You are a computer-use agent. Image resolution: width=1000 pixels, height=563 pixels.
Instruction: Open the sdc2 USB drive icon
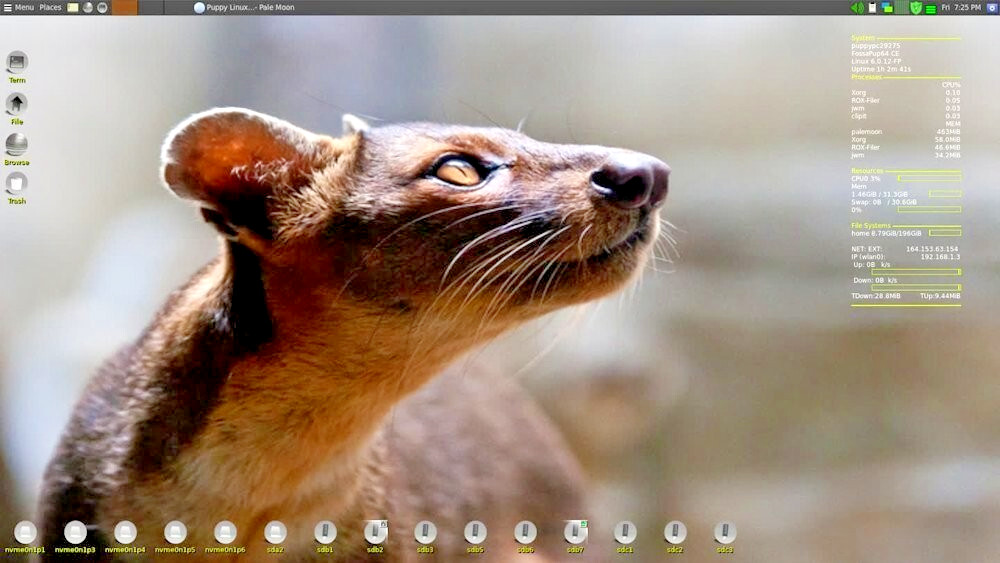point(675,536)
